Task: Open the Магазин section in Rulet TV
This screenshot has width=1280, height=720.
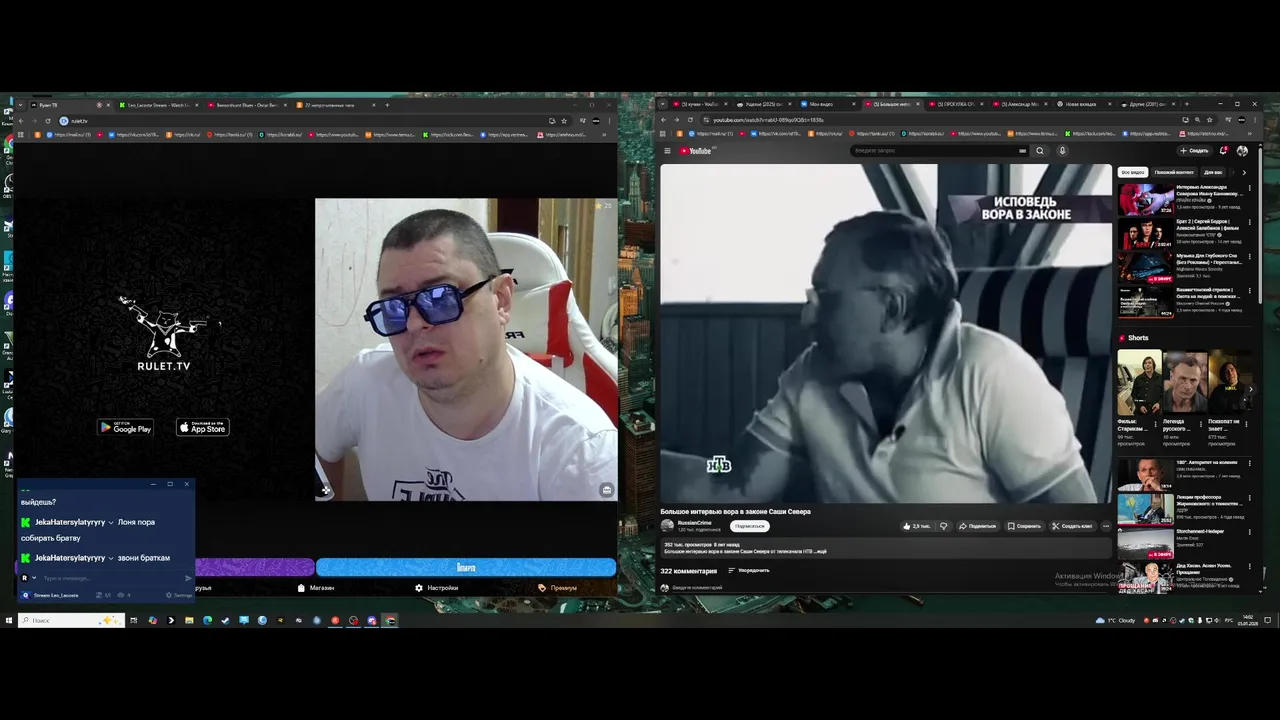Action: point(316,588)
